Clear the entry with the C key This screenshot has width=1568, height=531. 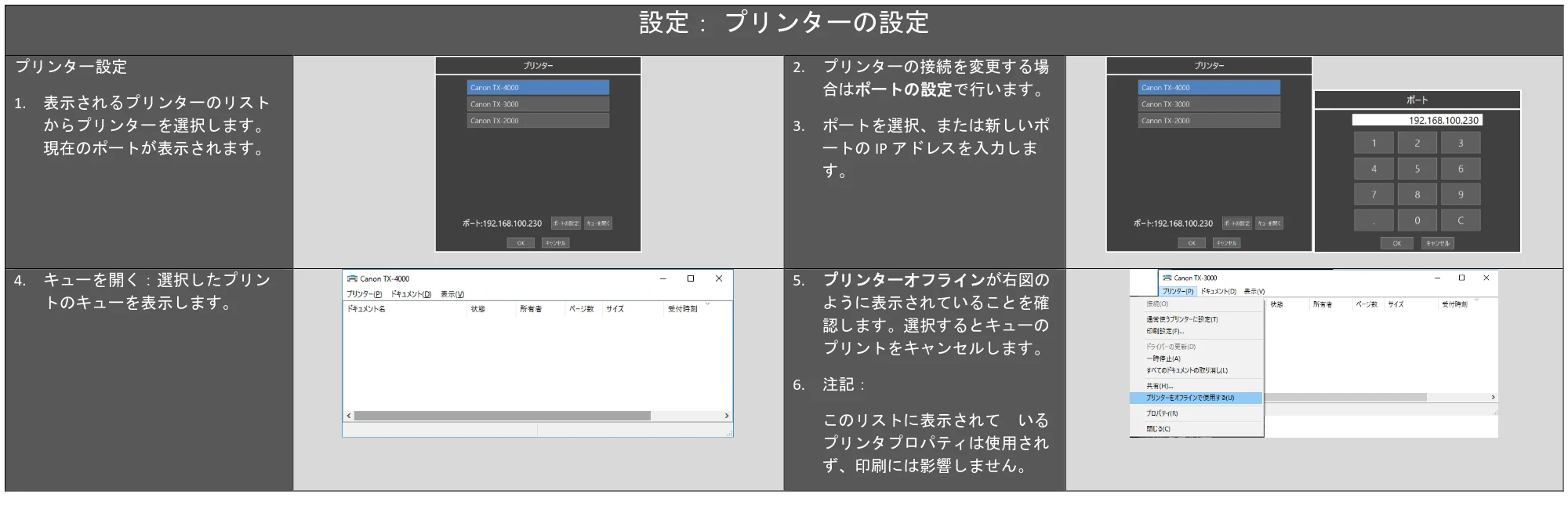click(1461, 220)
